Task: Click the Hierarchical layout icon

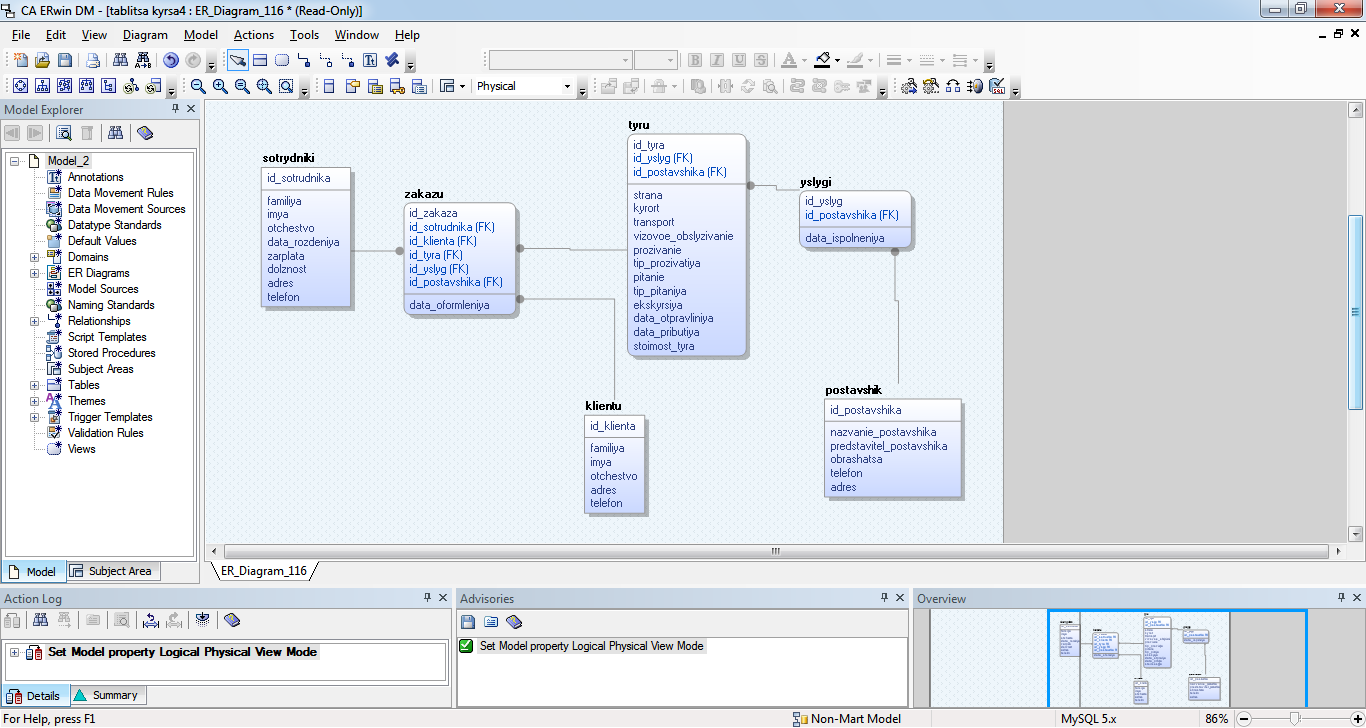Action: pyautogui.click(x=42, y=87)
